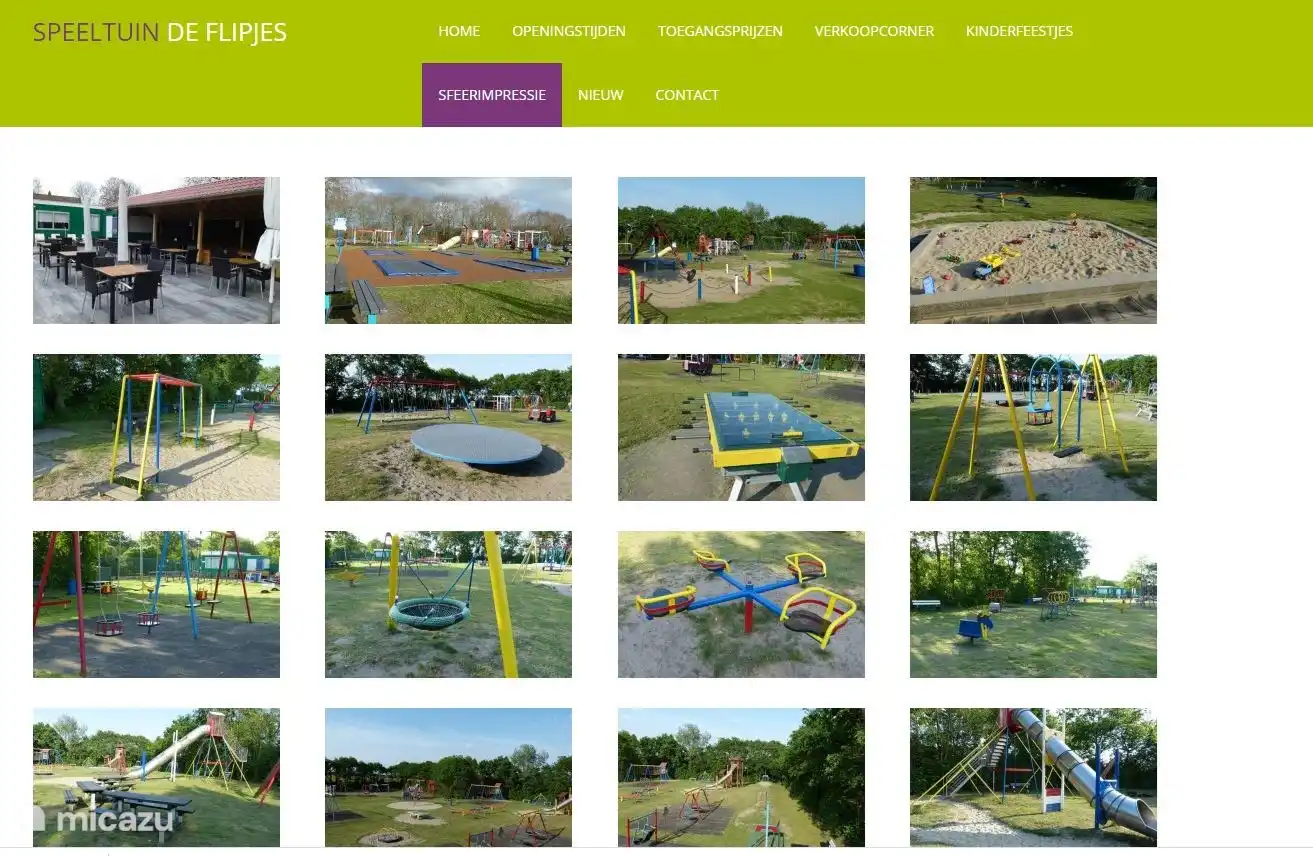This screenshot has width=1313, height=856.
Task: Go to the Openingstijden page
Action: pos(569,31)
